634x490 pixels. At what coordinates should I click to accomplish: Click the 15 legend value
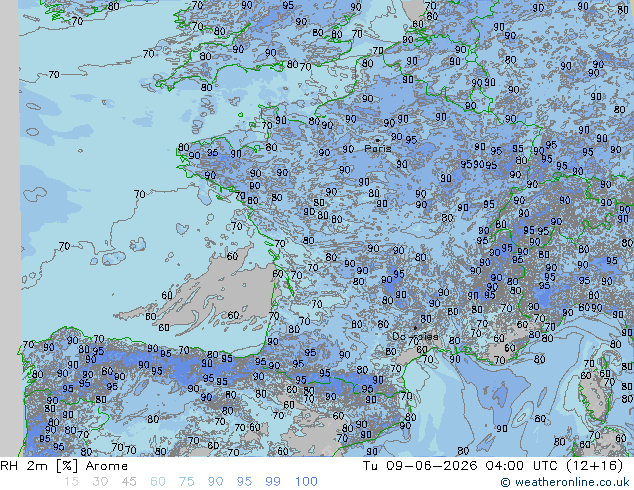coord(71,482)
